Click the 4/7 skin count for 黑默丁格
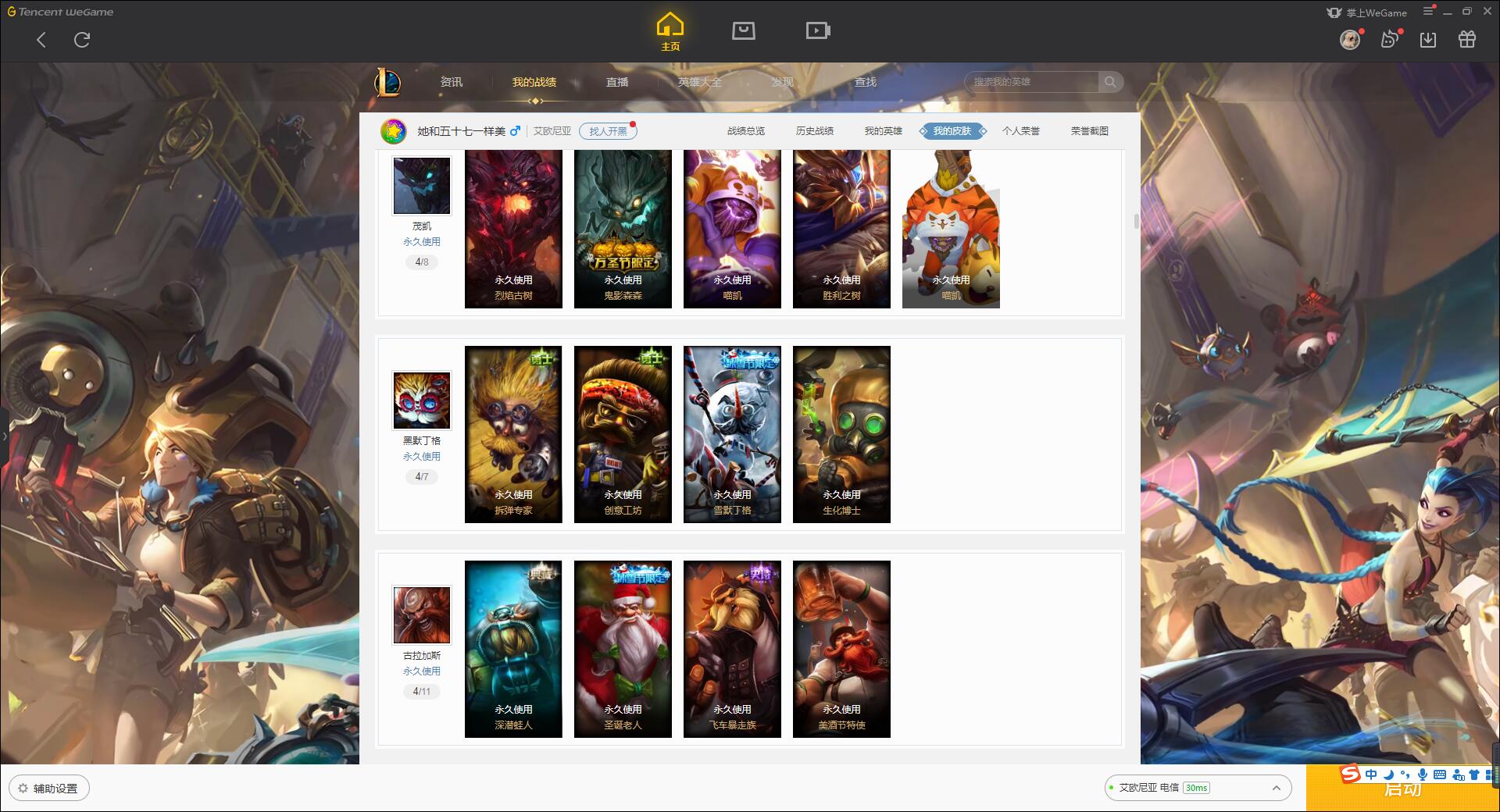 [422, 477]
